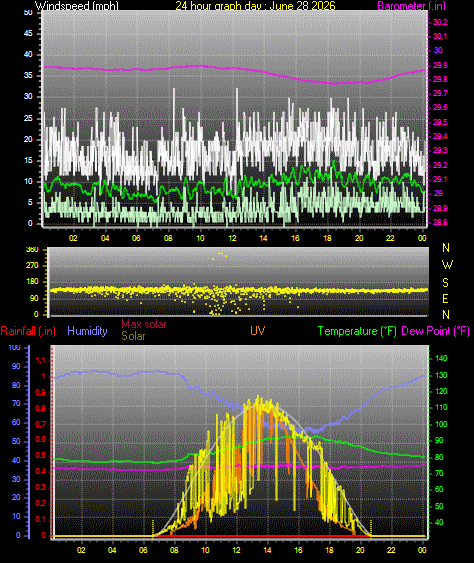The image size is (474, 563).
Task: Click the '25' windspeed axis value
Action: [x=28, y=118]
